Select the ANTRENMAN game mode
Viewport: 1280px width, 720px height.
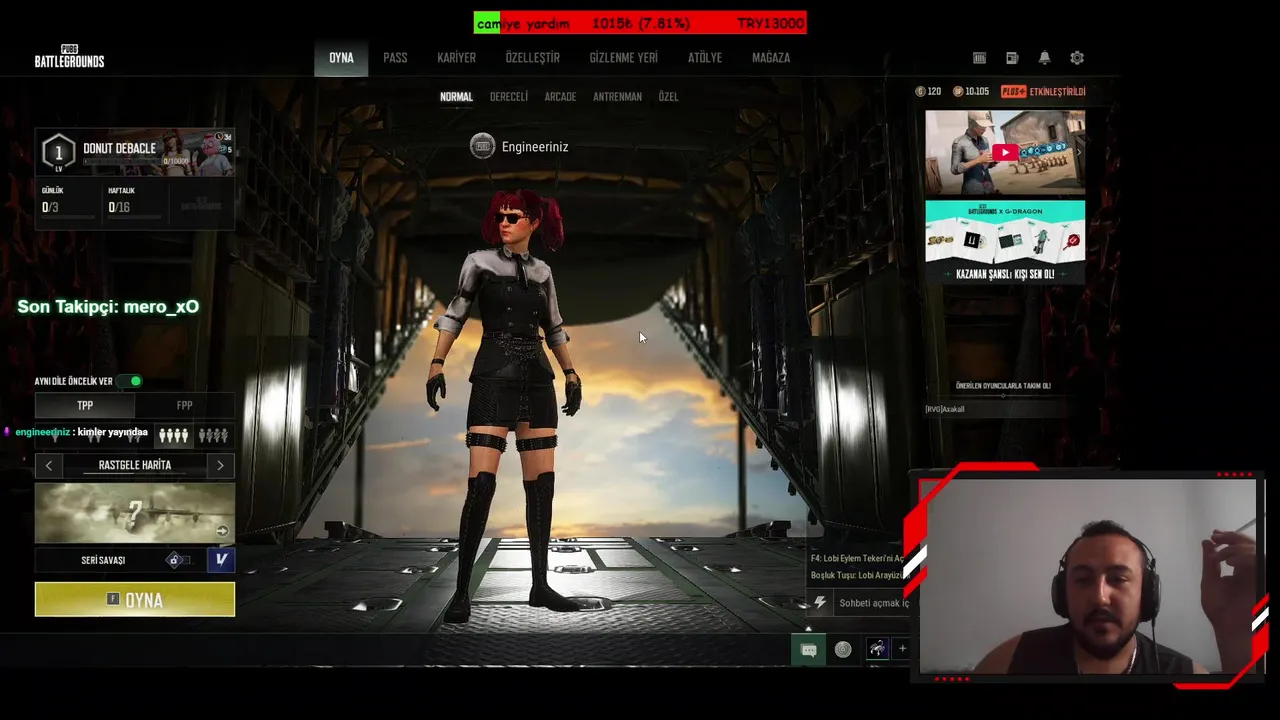tap(617, 97)
